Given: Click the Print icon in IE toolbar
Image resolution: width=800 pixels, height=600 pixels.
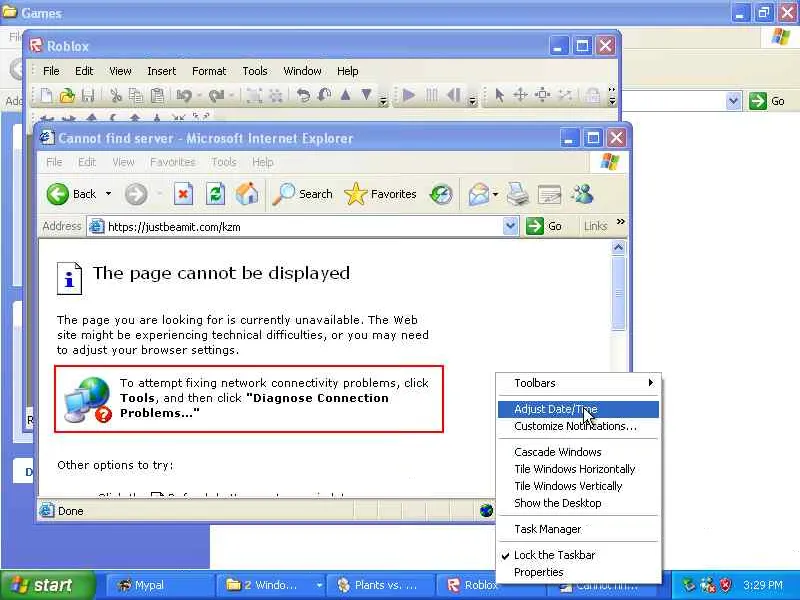Looking at the screenshot, I should [x=518, y=194].
